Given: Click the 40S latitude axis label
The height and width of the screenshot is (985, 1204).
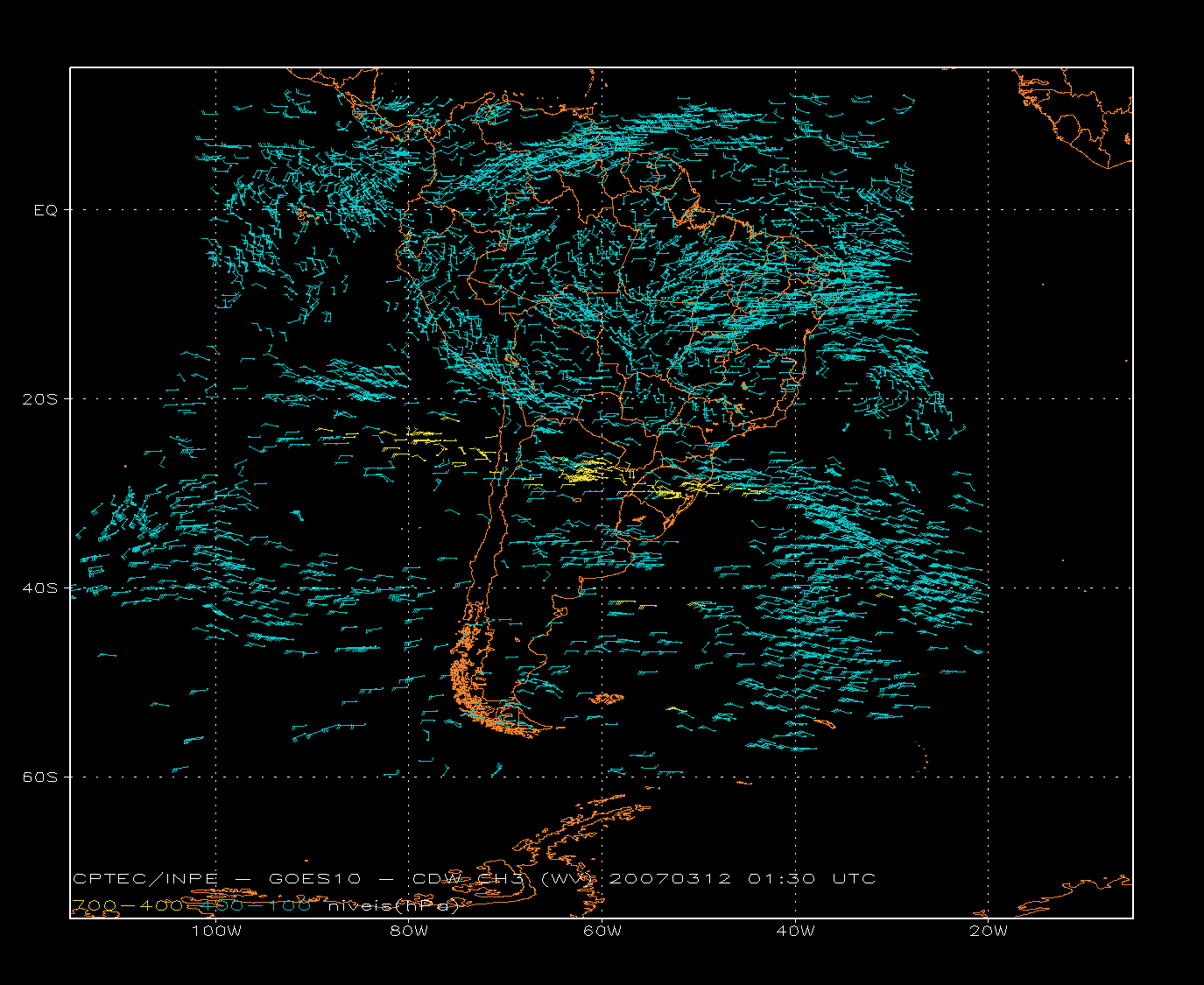Looking at the screenshot, I should pos(39,588).
